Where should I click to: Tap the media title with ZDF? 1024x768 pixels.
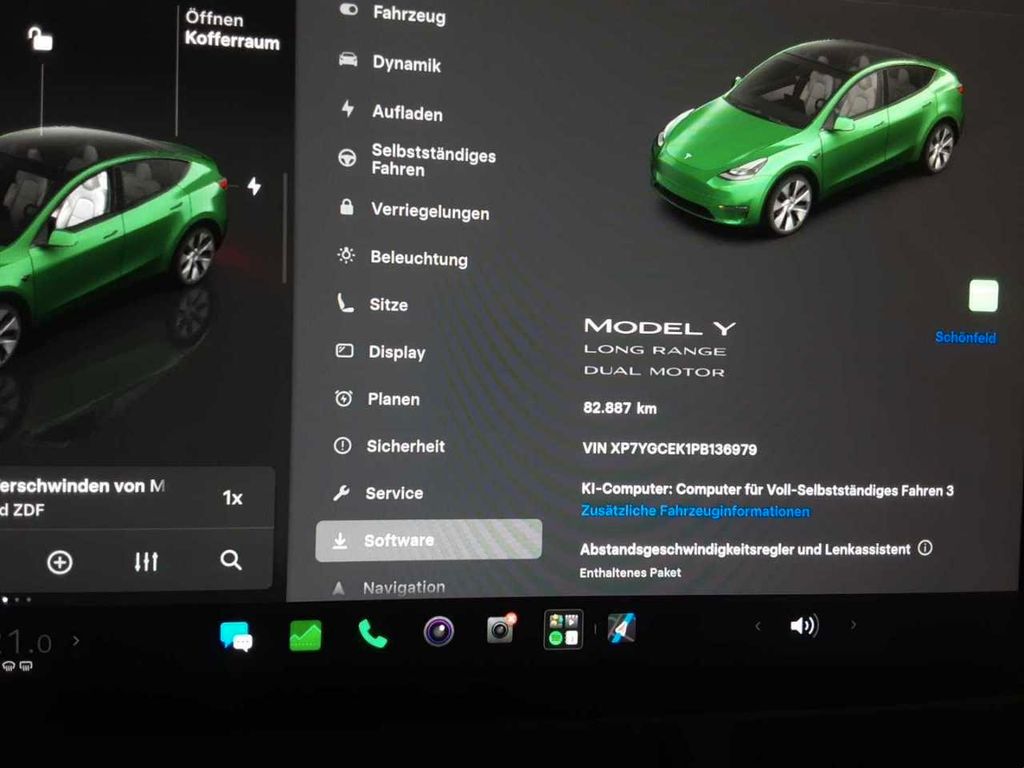click(82, 498)
